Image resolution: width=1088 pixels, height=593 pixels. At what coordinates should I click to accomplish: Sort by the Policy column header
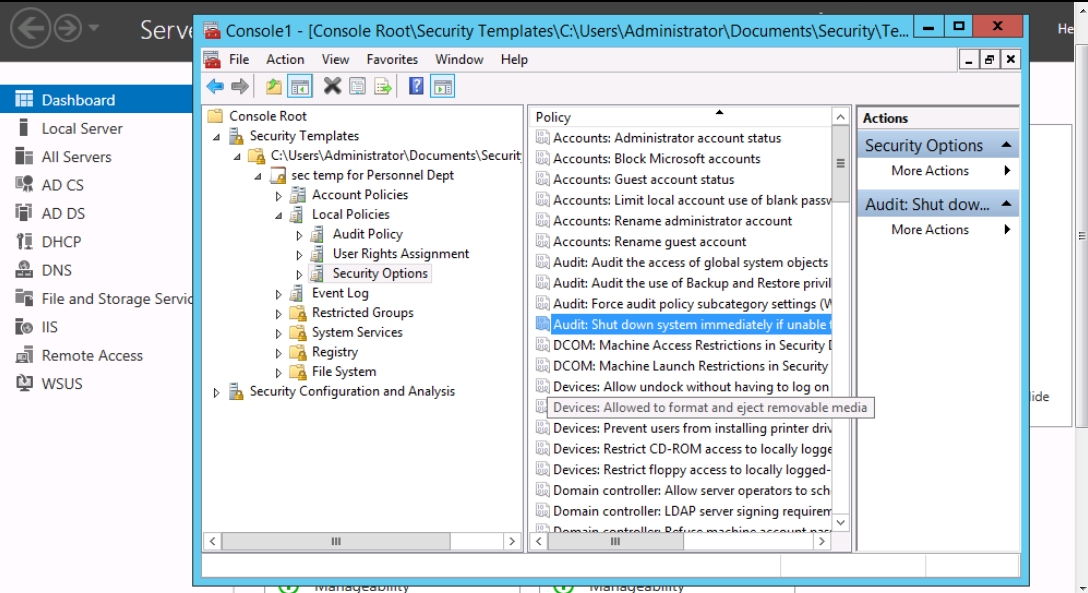pyautogui.click(x=681, y=117)
